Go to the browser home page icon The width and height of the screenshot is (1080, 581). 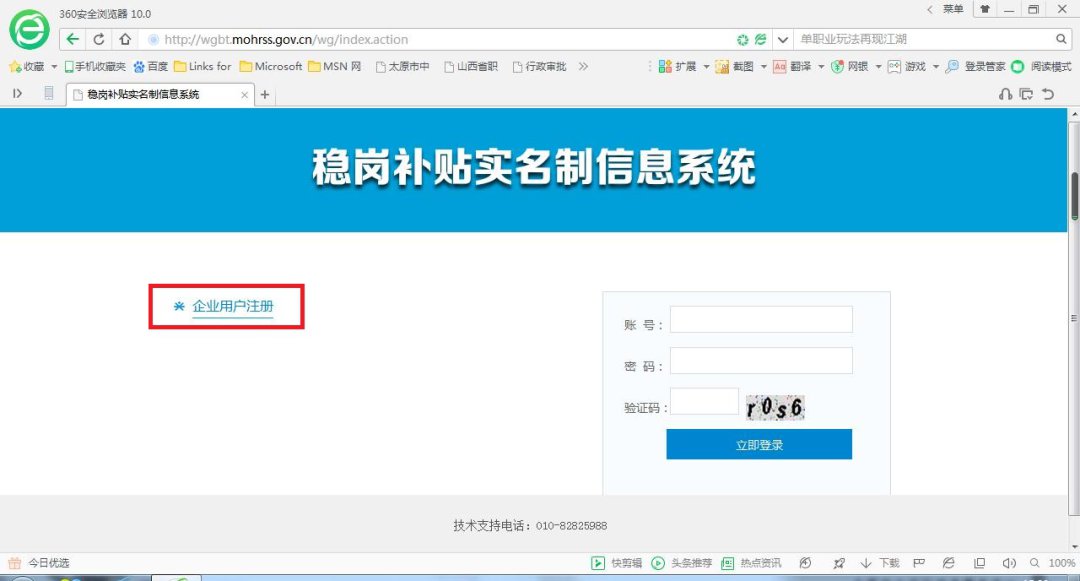click(125, 39)
